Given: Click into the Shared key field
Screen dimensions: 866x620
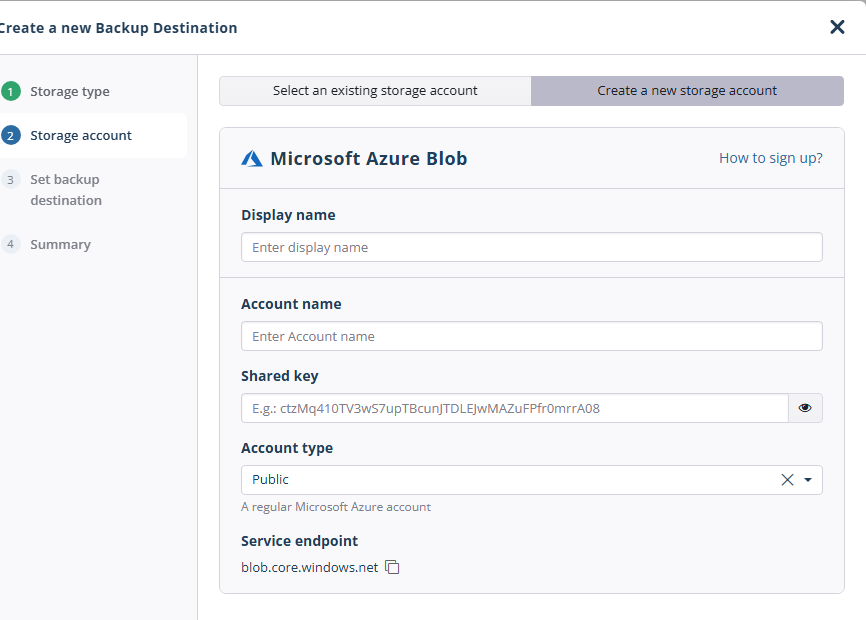Looking at the screenshot, I should 514,408.
